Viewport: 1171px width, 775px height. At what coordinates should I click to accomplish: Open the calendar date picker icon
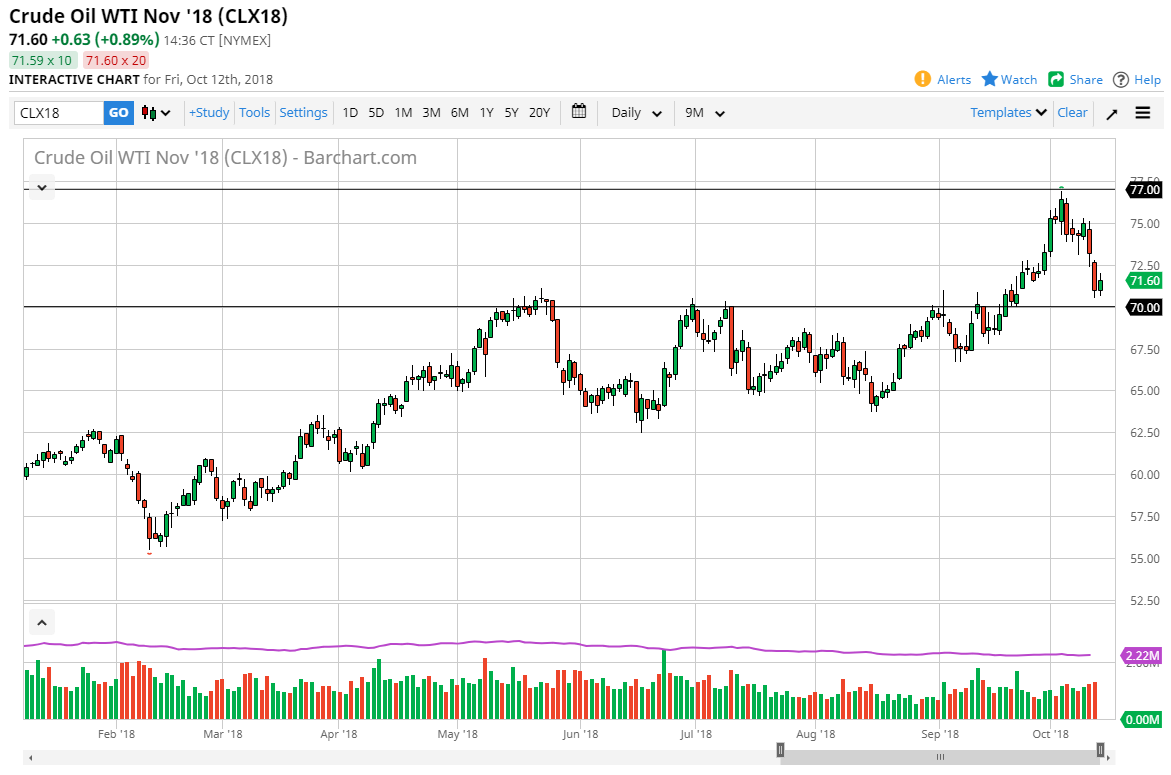point(578,112)
